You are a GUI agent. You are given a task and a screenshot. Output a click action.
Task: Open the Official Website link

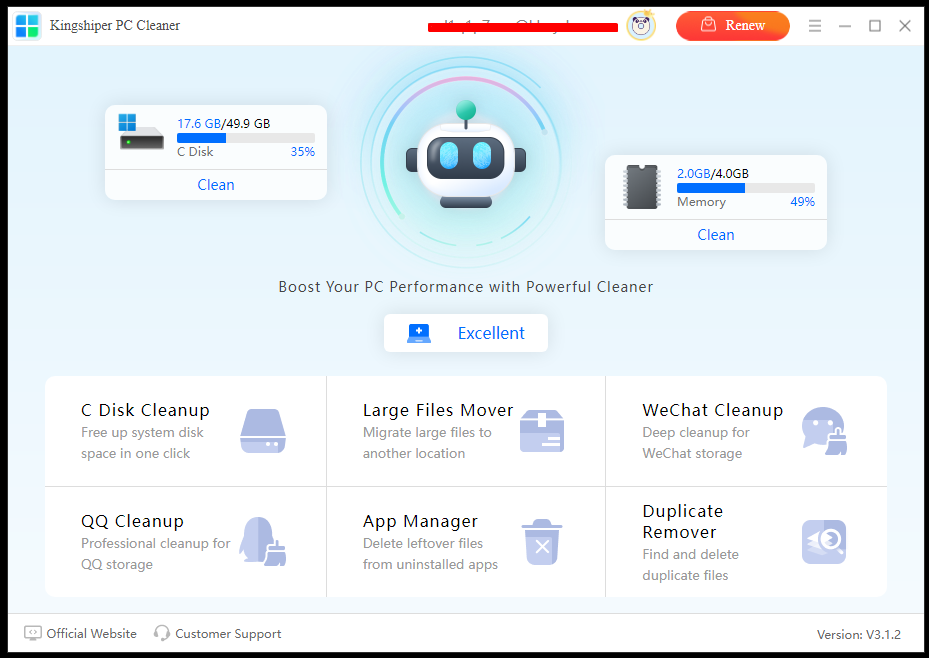click(x=91, y=634)
